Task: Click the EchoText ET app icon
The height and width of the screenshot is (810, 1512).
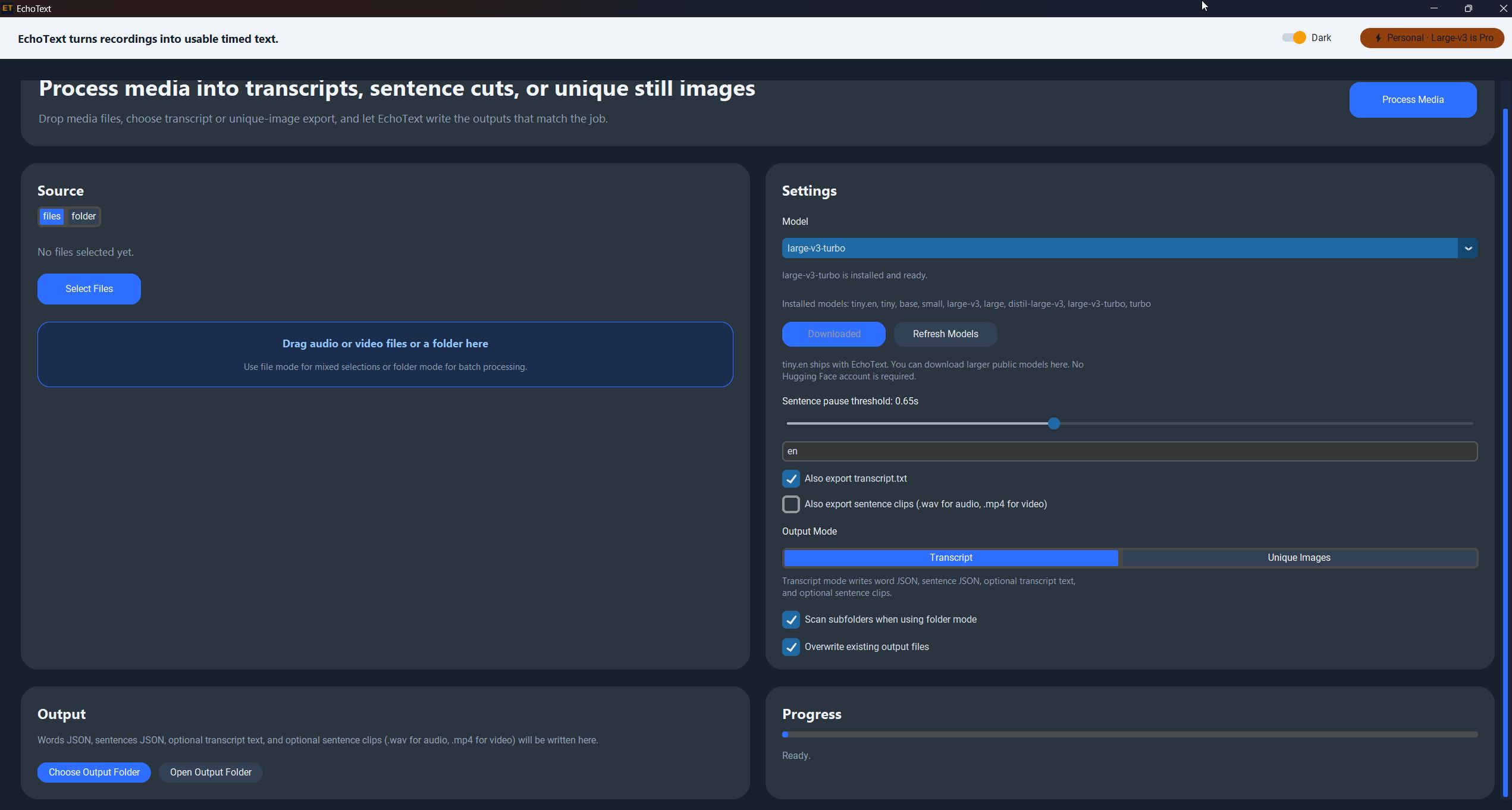Action: [x=7, y=8]
